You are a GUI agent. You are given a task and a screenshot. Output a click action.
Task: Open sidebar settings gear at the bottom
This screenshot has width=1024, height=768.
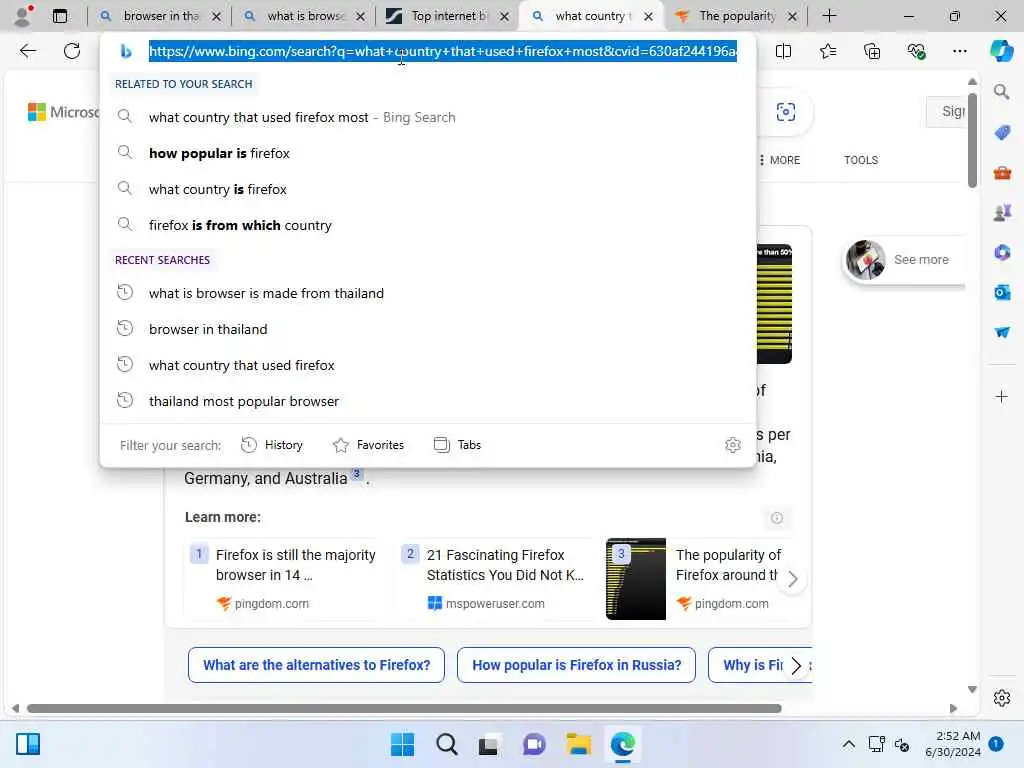pos(1002,698)
